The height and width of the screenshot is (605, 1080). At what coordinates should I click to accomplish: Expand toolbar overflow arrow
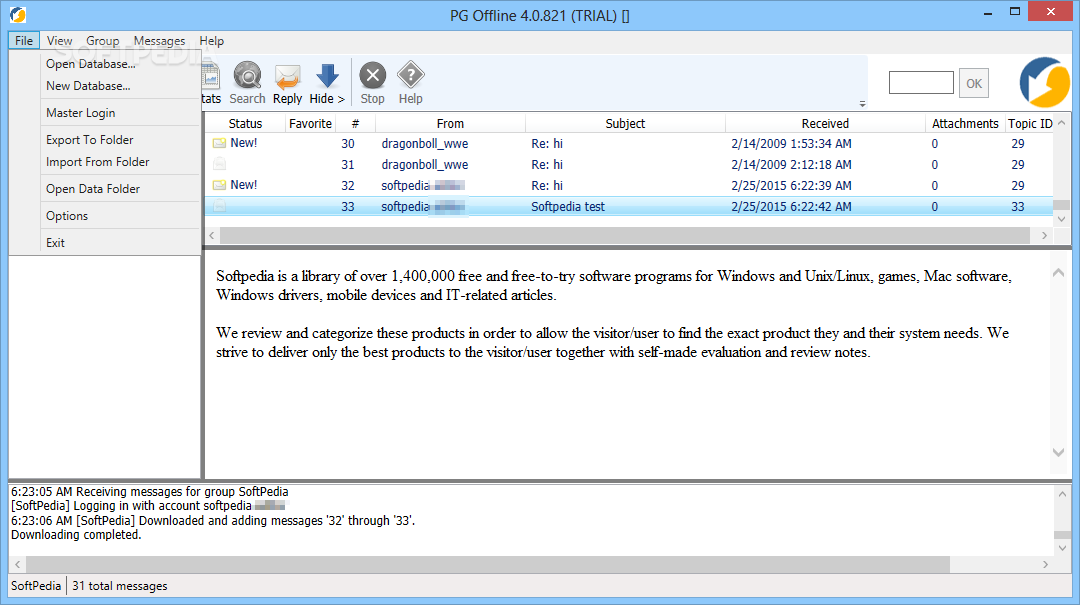862,104
